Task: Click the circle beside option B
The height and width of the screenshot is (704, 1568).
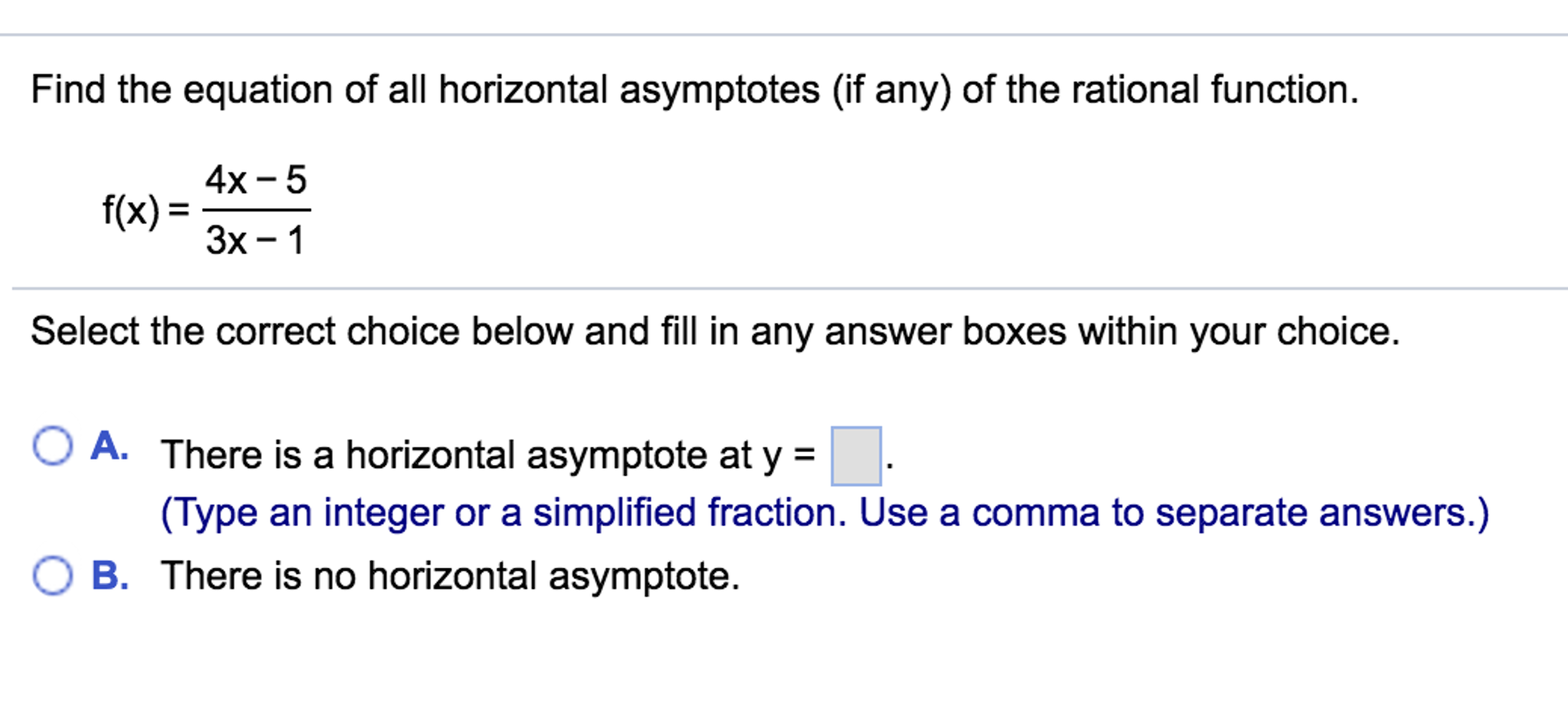Action: click(51, 575)
